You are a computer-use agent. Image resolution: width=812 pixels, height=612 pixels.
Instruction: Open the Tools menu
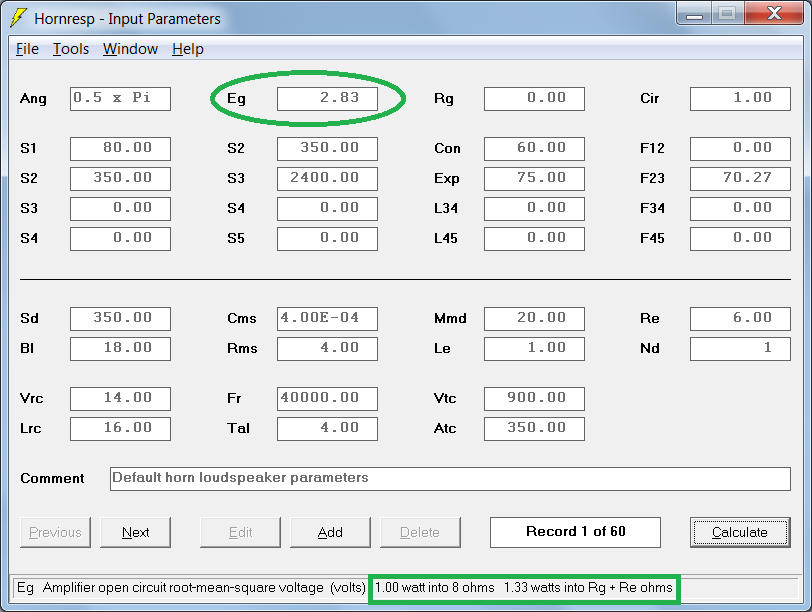pos(71,49)
